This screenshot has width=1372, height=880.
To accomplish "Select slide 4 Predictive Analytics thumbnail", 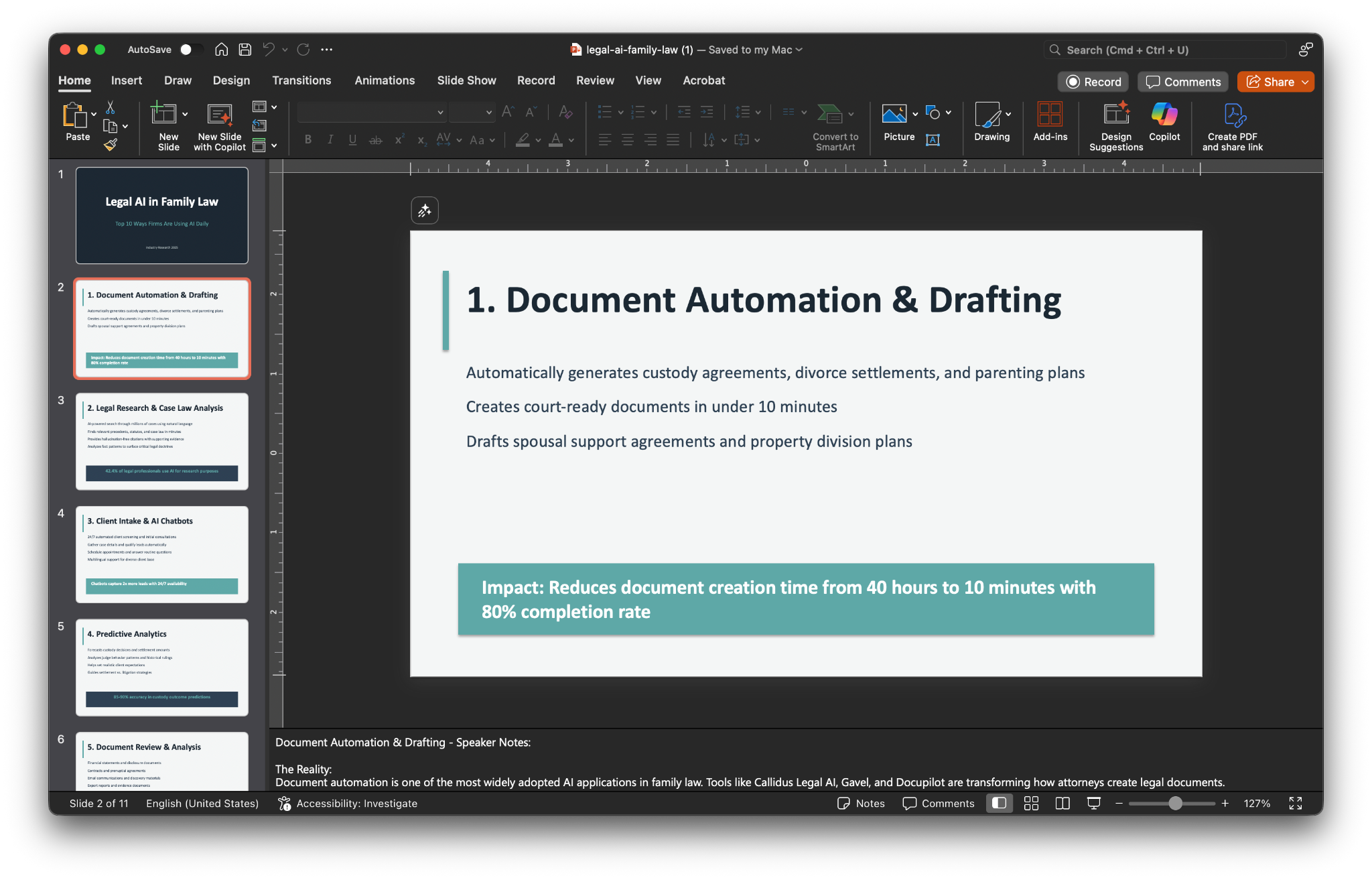I will [x=161, y=668].
